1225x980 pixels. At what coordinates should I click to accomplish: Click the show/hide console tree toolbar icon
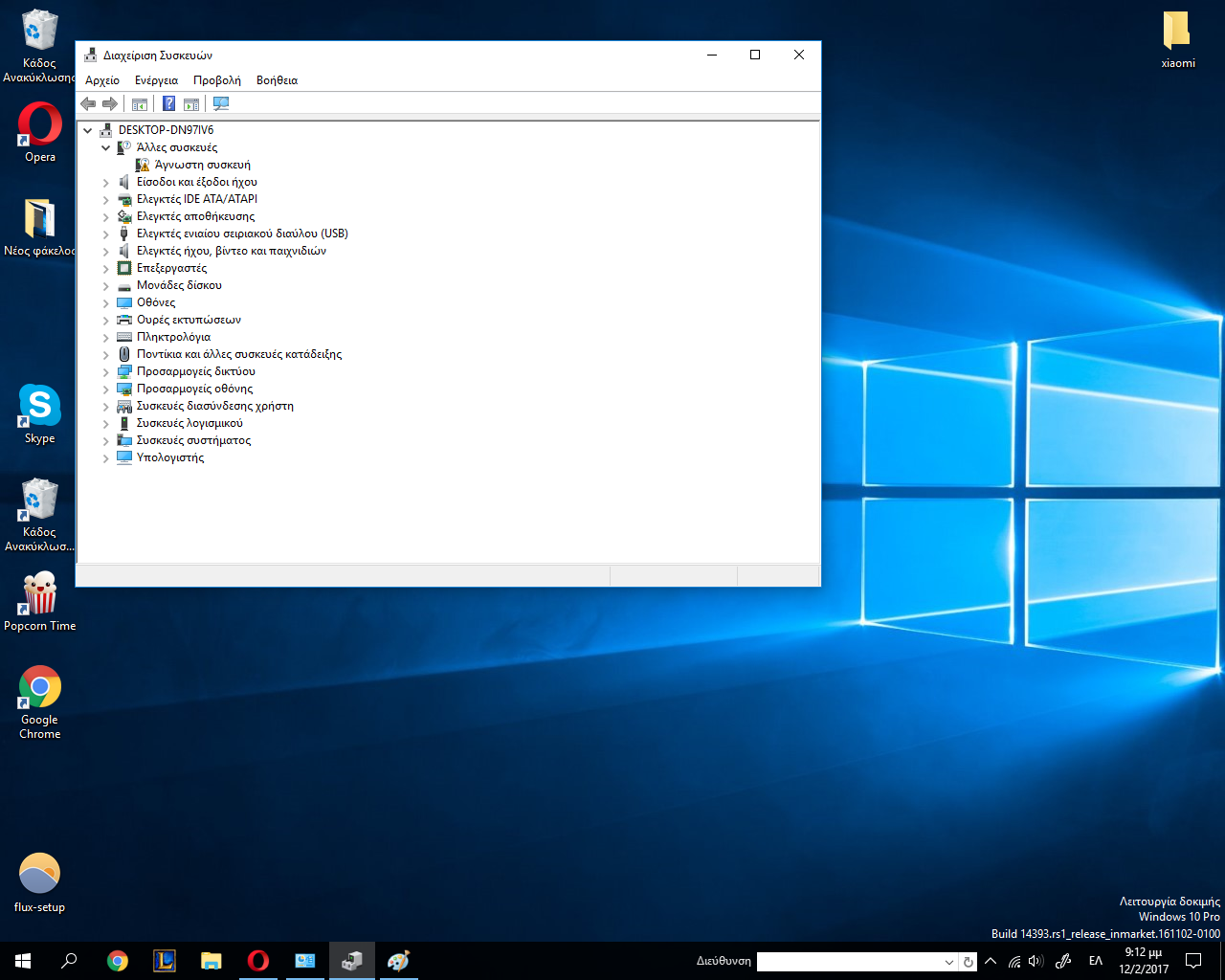coord(140,103)
